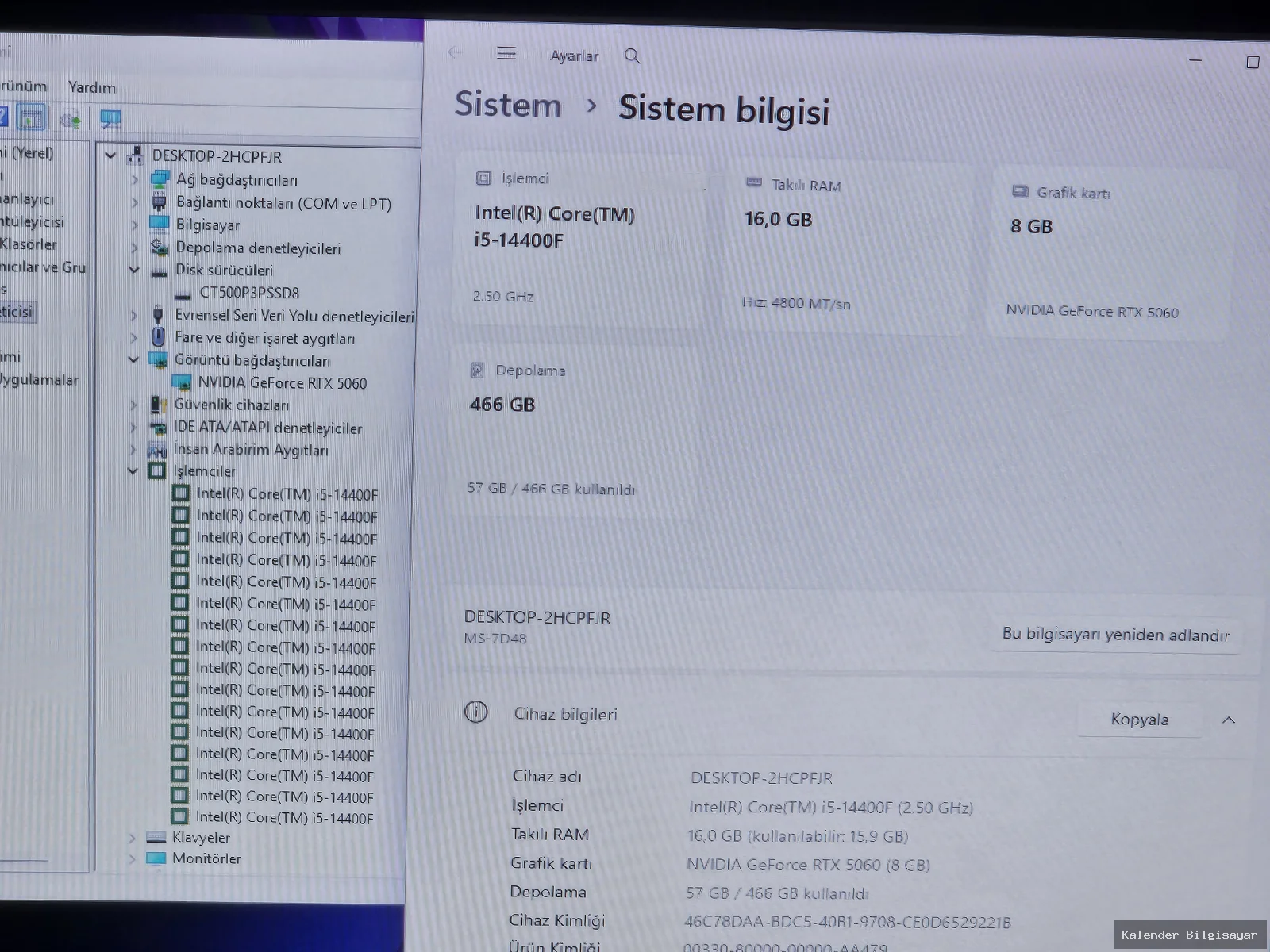
Task: Click the Disk sürücüleri drive icon
Action: tap(159, 271)
